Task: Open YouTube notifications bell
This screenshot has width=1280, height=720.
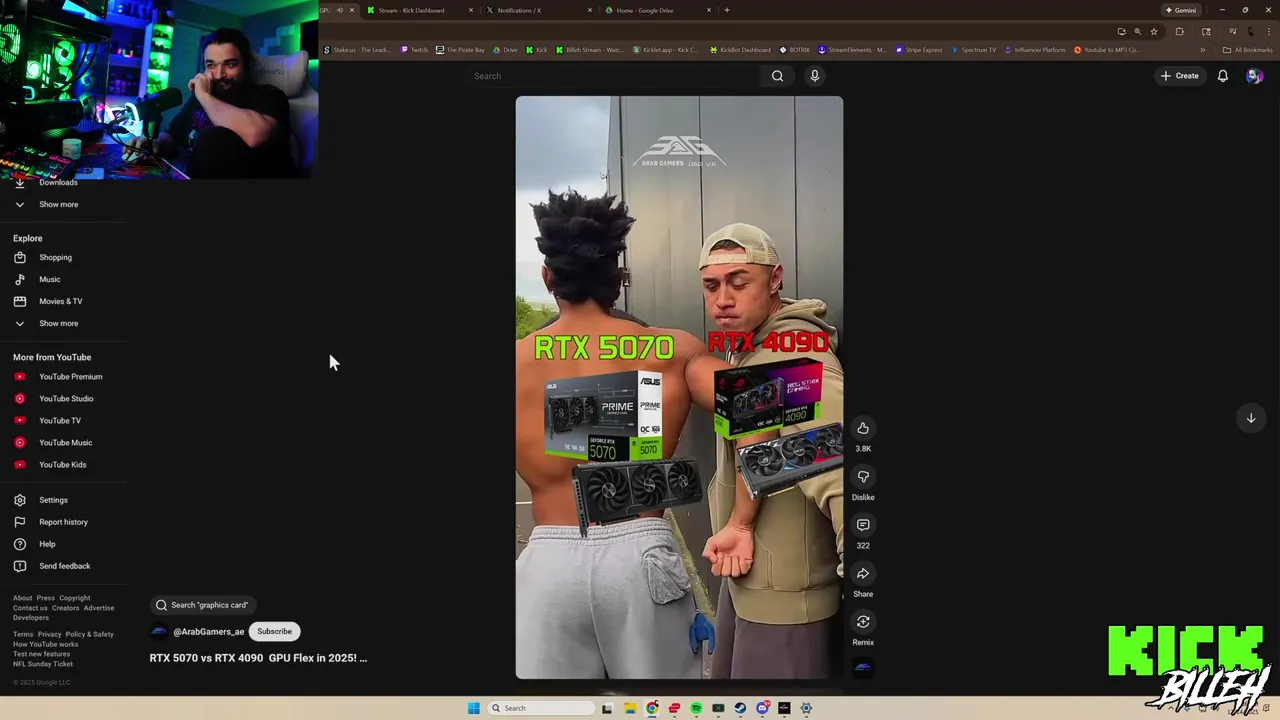Action: [x=1222, y=76]
